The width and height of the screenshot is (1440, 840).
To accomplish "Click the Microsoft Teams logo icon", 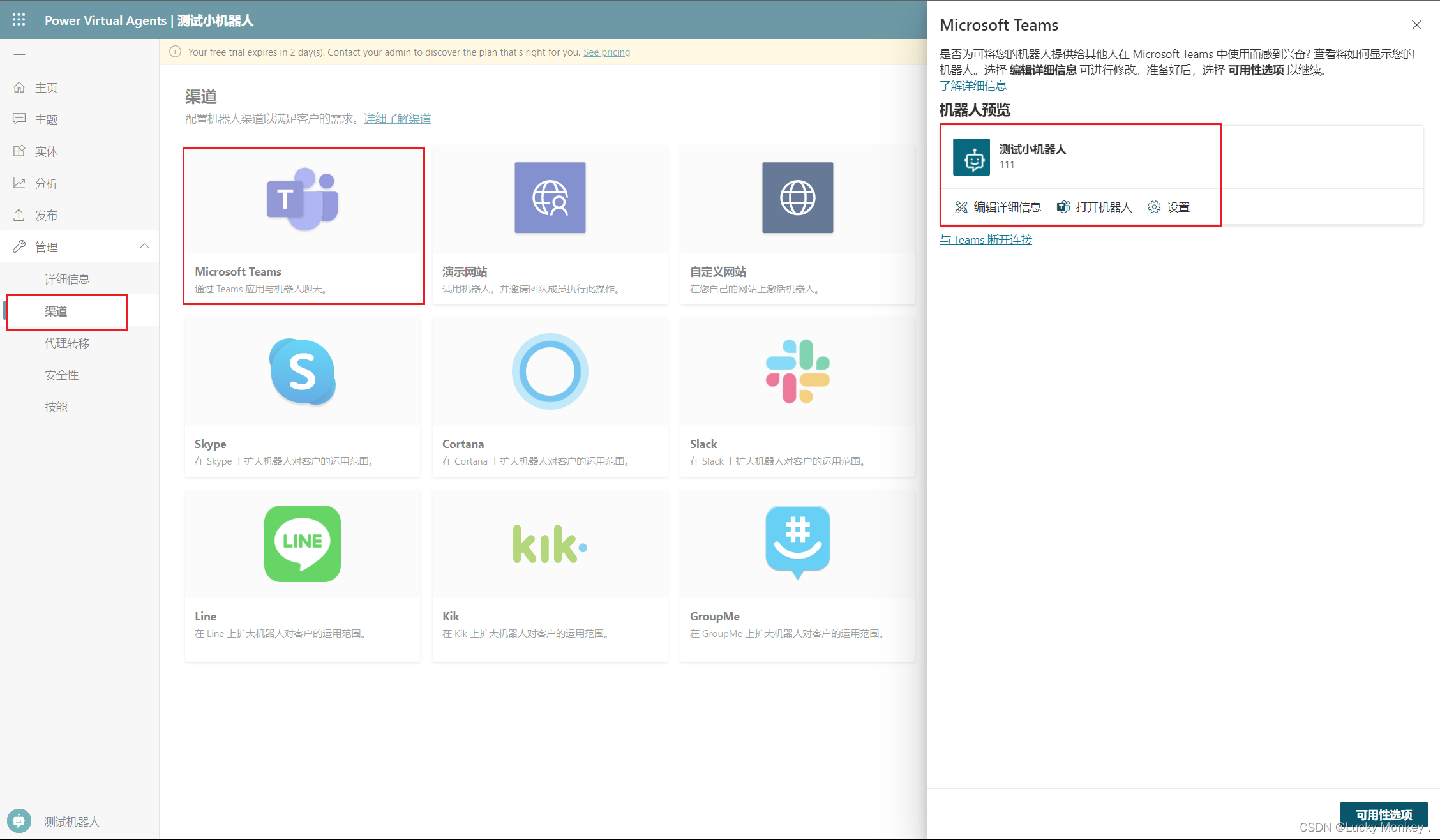I will [303, 199].
